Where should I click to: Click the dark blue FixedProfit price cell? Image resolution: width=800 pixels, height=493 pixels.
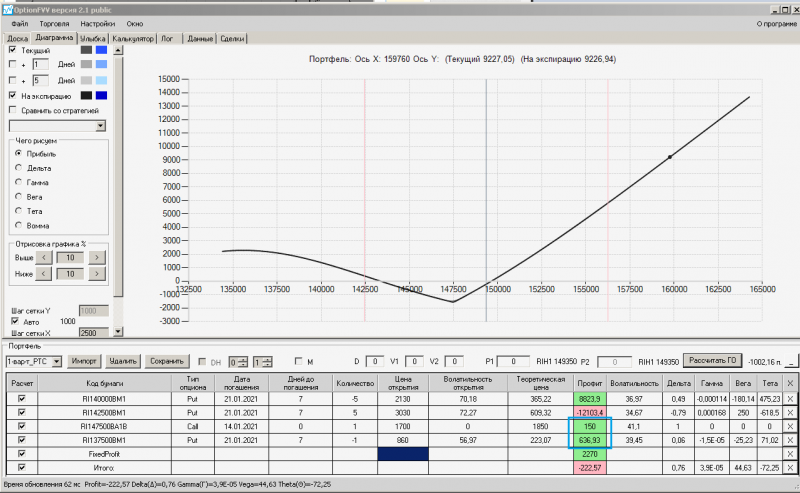tap(403, 454)
